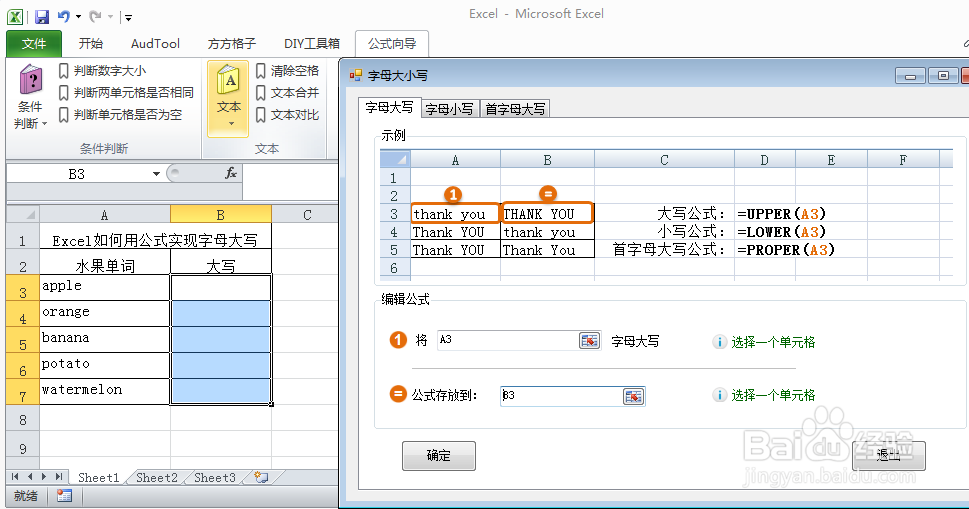
Task: Switch to the 首字母大写 tab in dialog
Action: click(x=515, y=109)
